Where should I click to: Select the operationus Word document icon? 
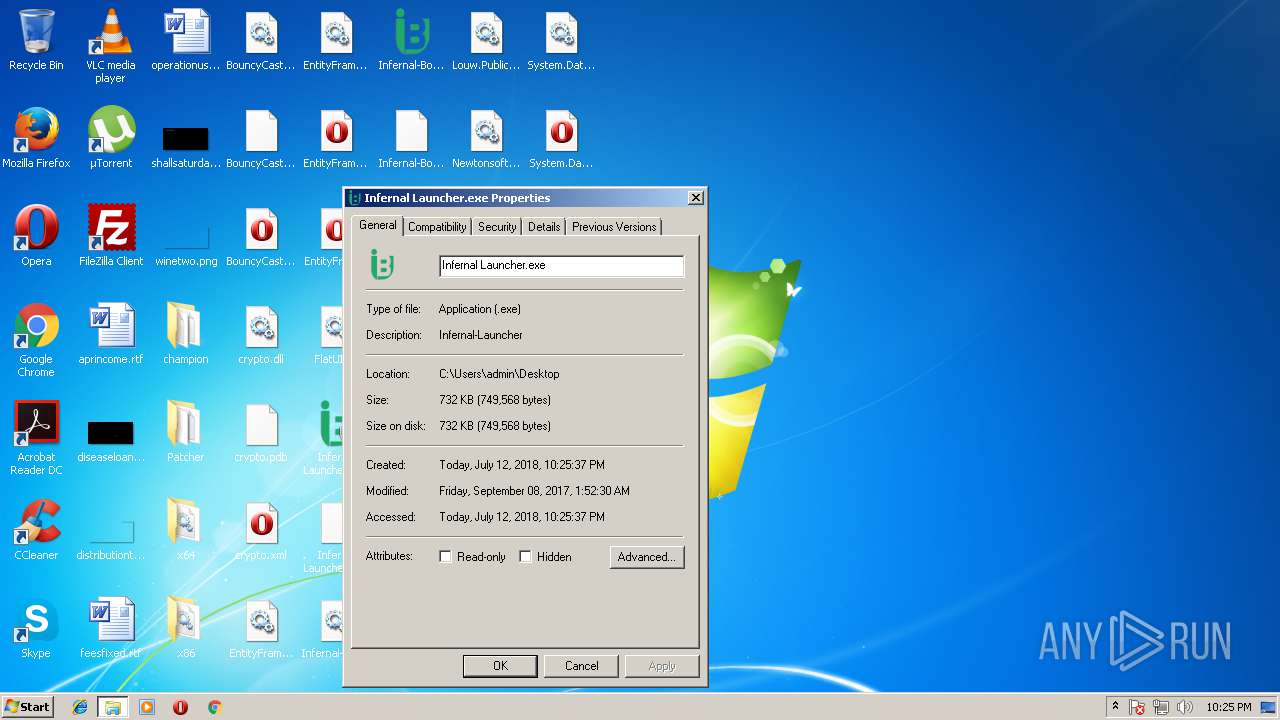click(x=186, y=40)
